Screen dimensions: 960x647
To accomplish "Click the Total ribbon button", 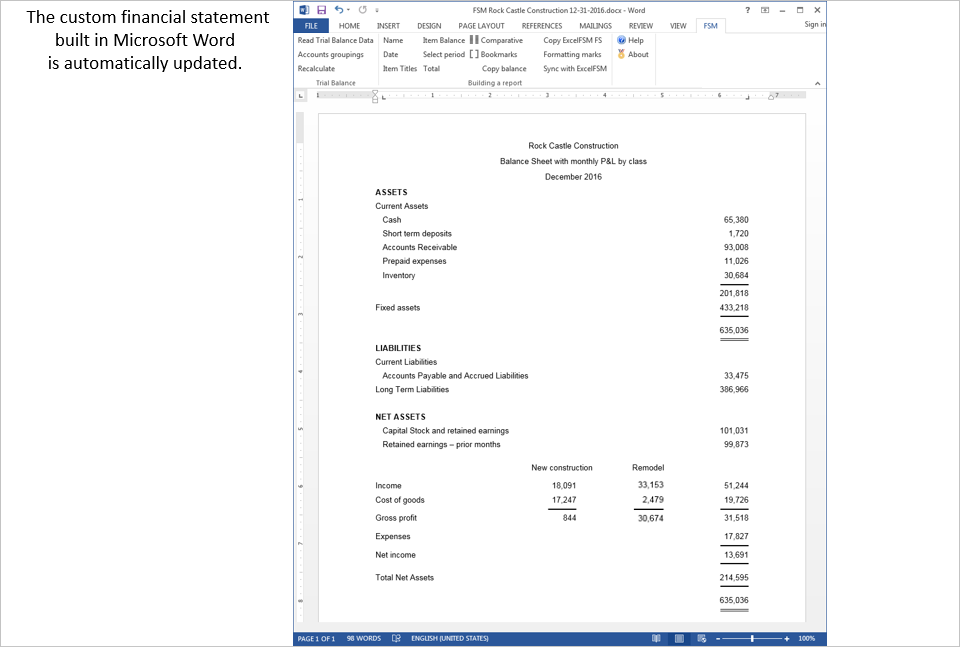I will [432, 69].
